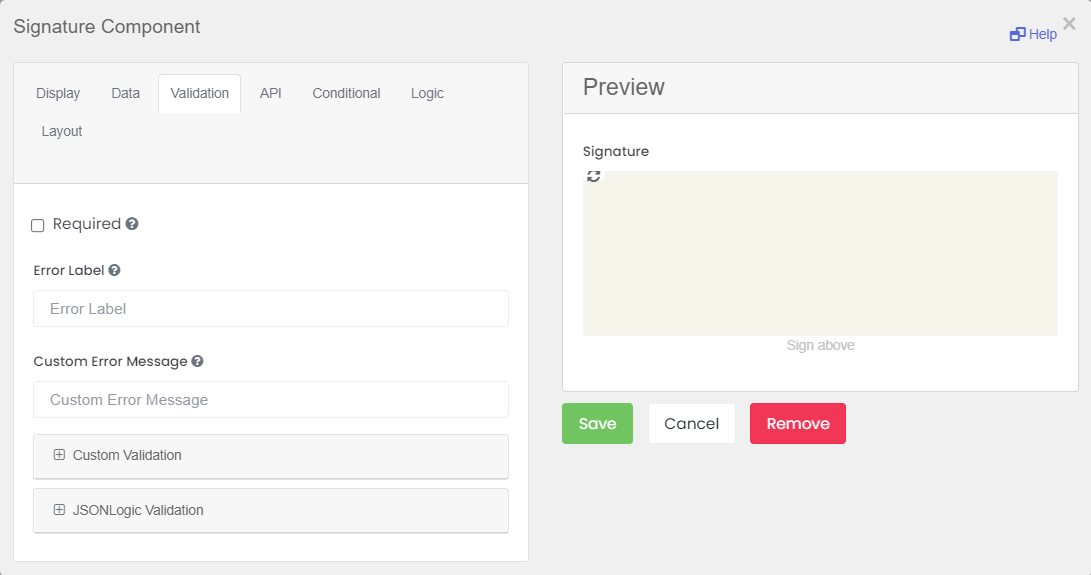Click the Required help question-mark icon
The image size is (1091, 575).
[132, 223]
